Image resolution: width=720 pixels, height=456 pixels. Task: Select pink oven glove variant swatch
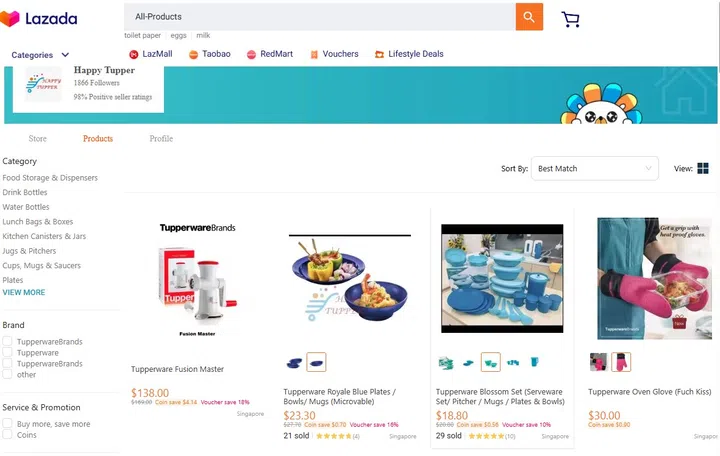point(621,362)
